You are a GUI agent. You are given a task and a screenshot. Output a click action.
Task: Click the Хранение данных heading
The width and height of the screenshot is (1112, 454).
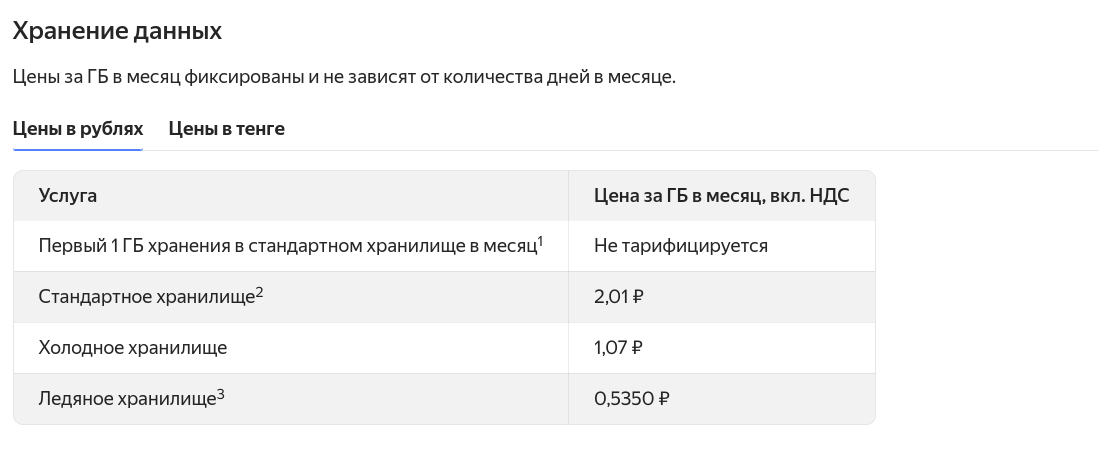pyautogui.click(x=117, y=31)
